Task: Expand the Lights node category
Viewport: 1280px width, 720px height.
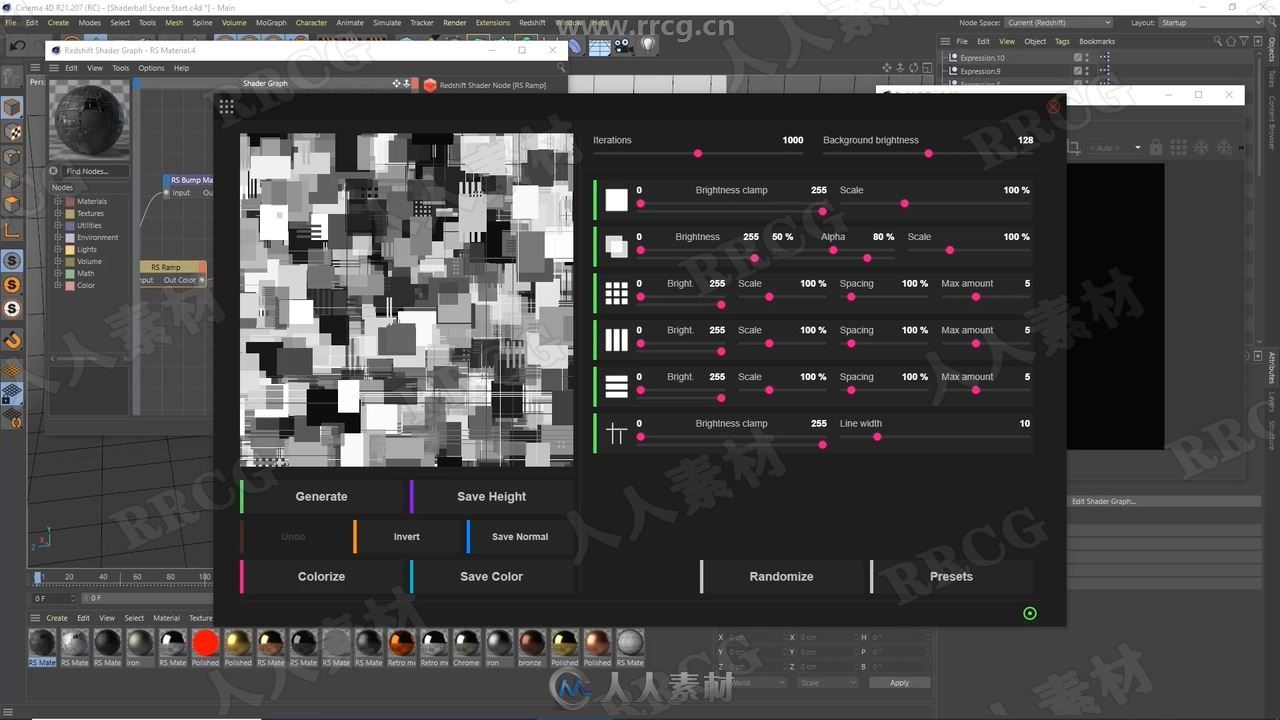Action: click(x=57, y=249)
